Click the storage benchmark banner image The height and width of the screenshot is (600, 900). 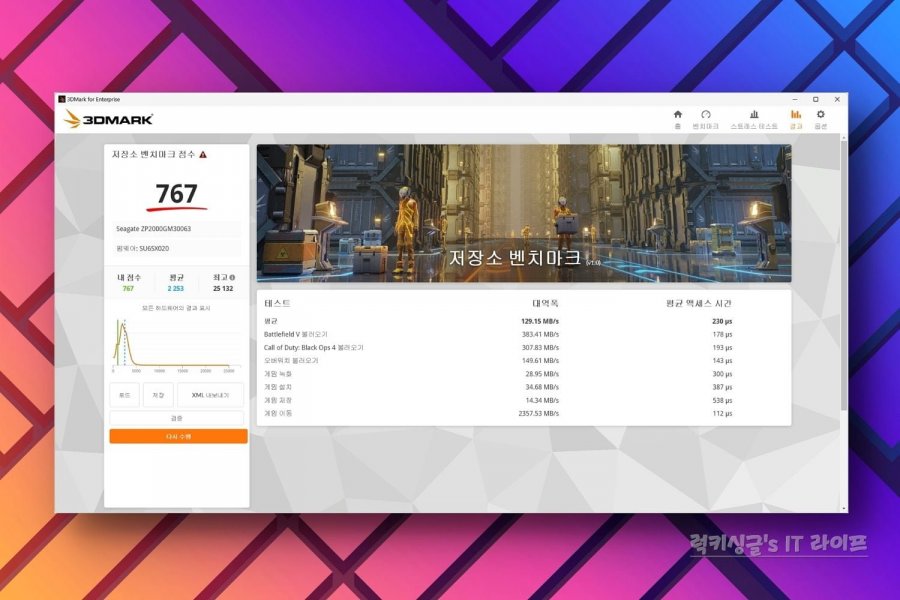point(523,213)
